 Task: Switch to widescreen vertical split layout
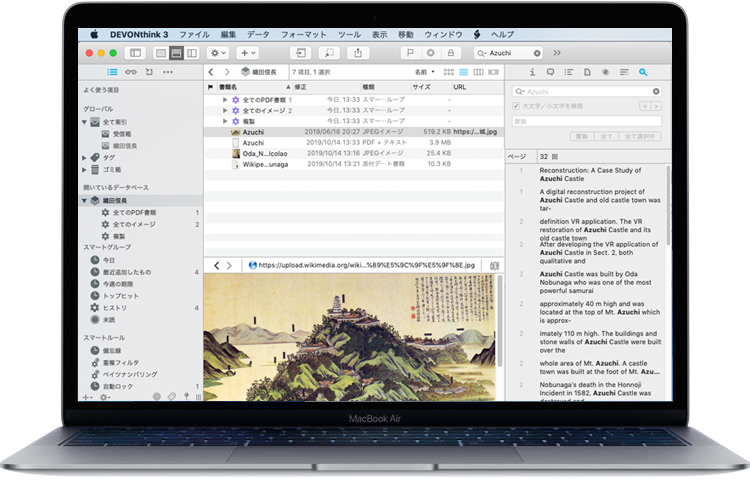tap(192, 53)
